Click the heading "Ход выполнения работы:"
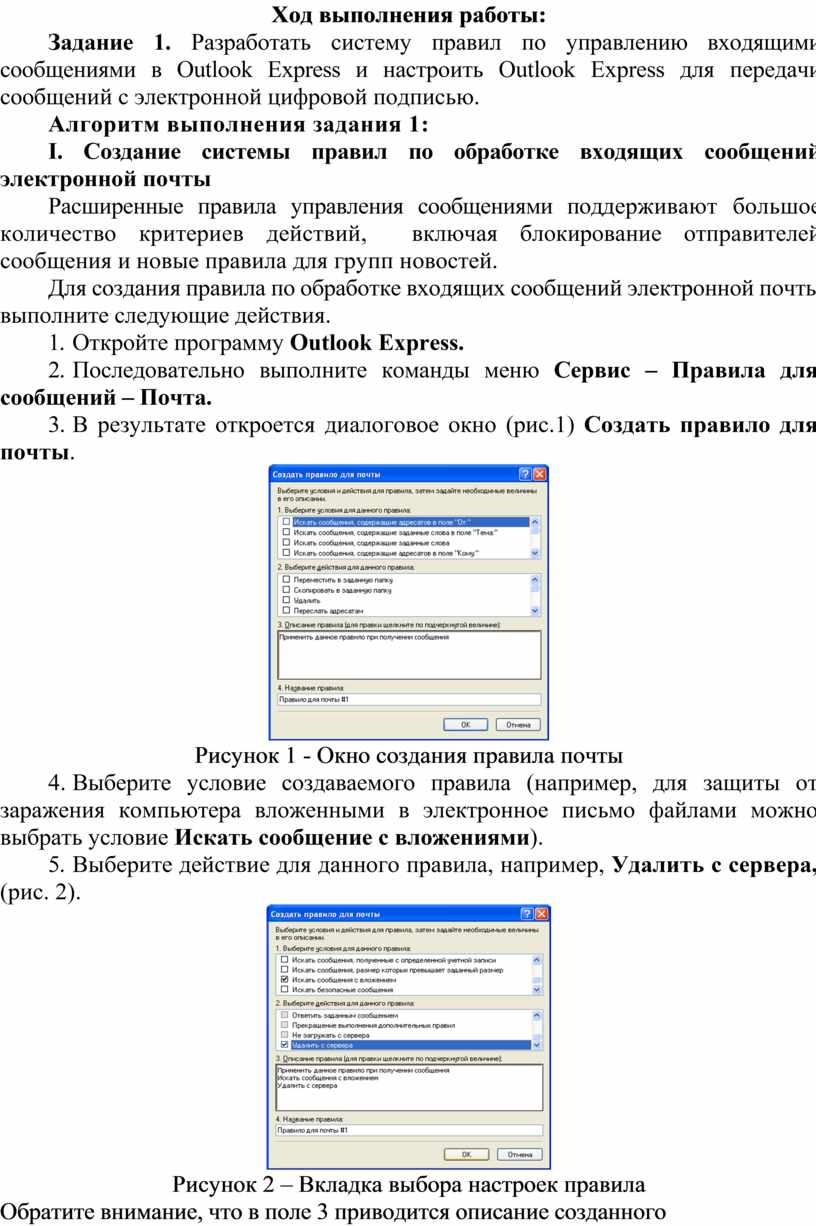Screen dimensions: 816x1226 (x=409, y=16)
